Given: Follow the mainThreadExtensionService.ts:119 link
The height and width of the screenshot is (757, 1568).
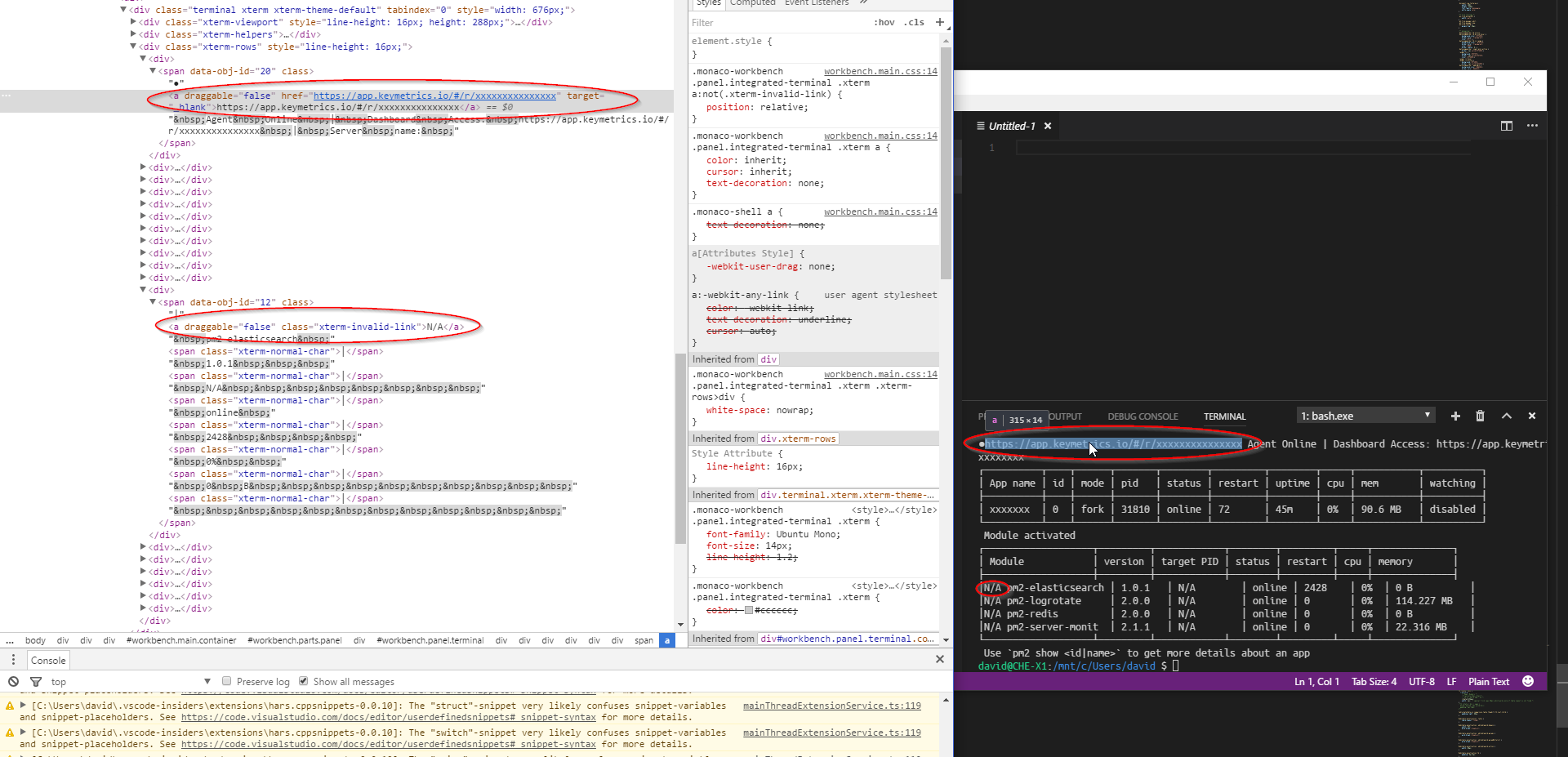Looking at the screenshot, I should [832, 706].
